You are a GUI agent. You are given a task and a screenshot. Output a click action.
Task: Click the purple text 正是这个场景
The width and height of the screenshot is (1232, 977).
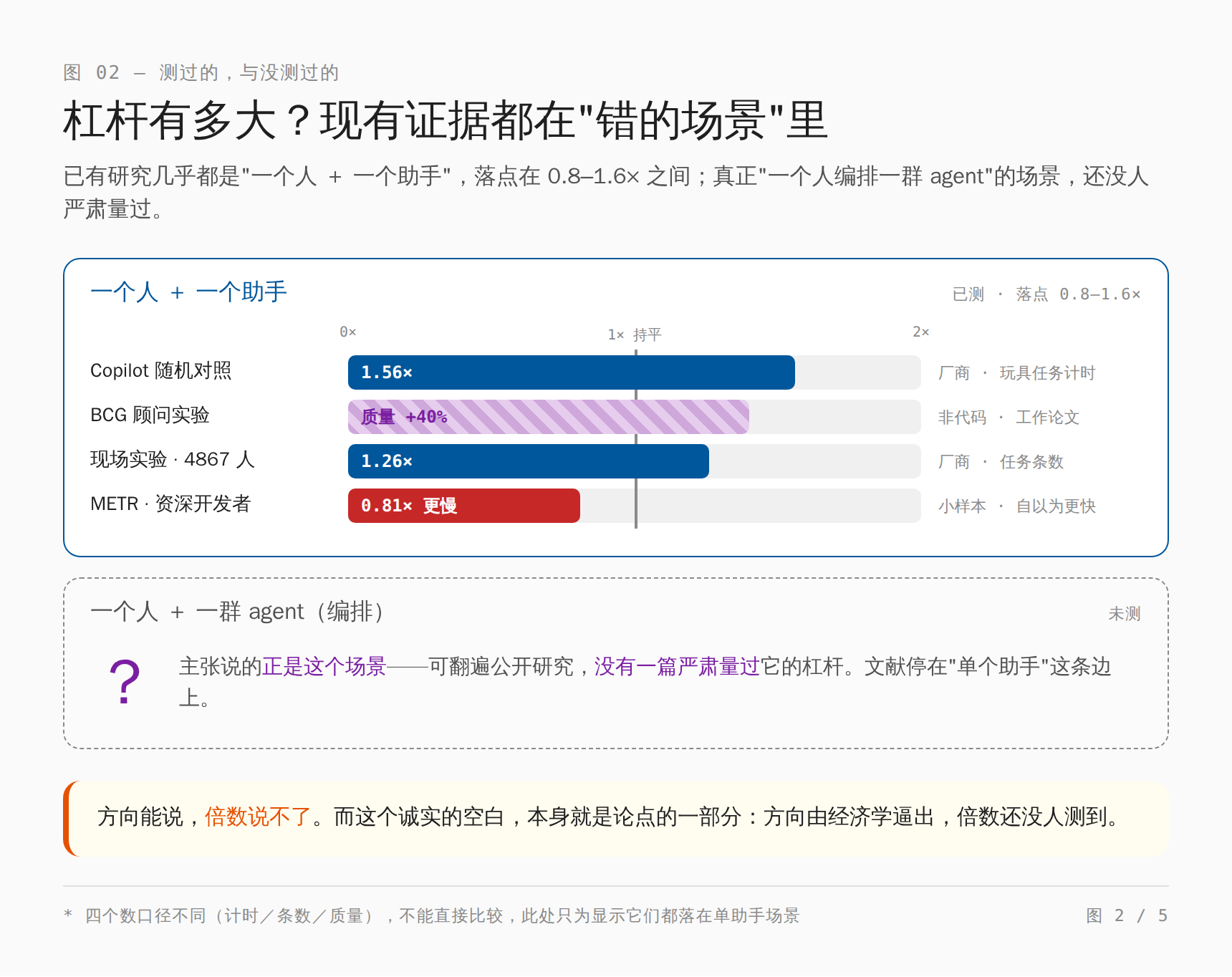click(324, 666)
